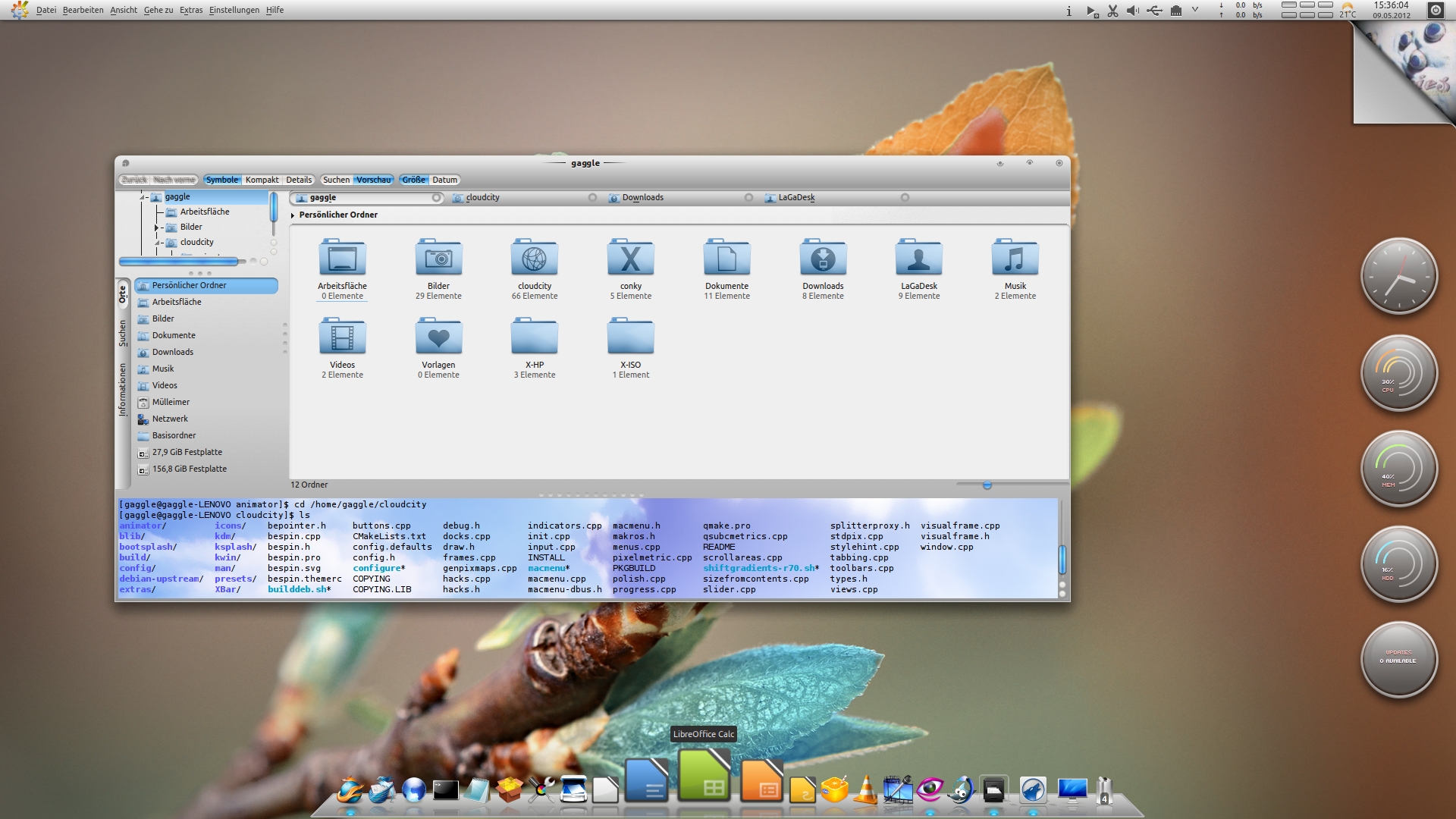Close the cloudcity tab using its circle button

pyautogui.click(x=592, y=197)
